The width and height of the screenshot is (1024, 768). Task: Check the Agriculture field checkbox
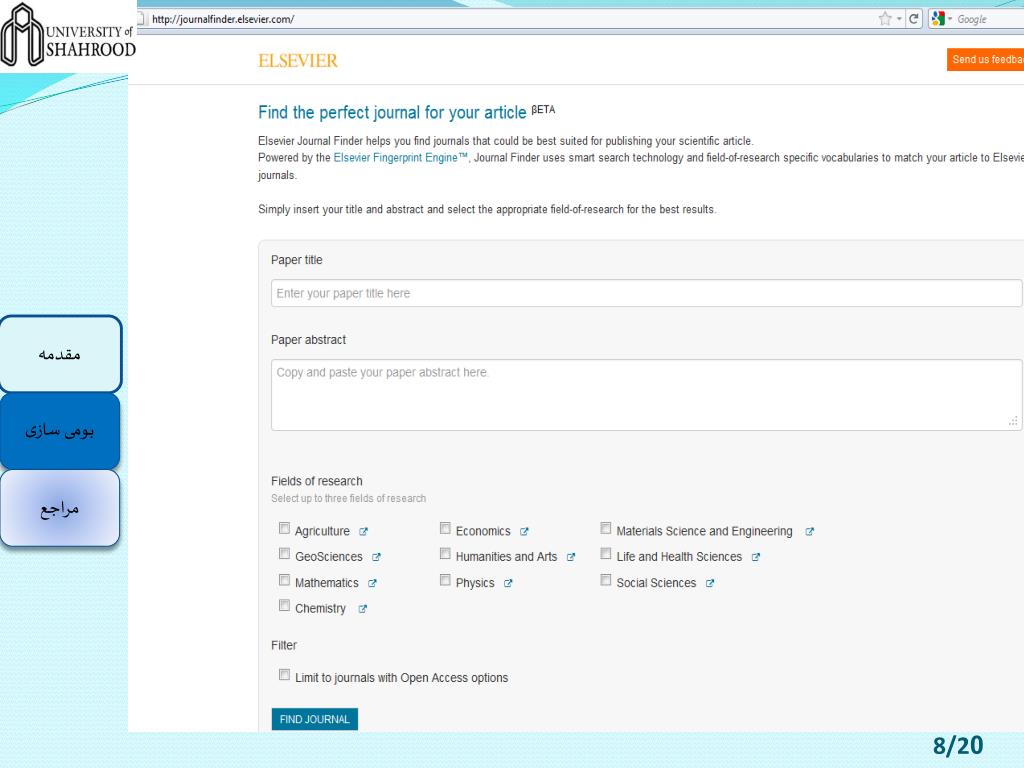[x=284, y=528]
